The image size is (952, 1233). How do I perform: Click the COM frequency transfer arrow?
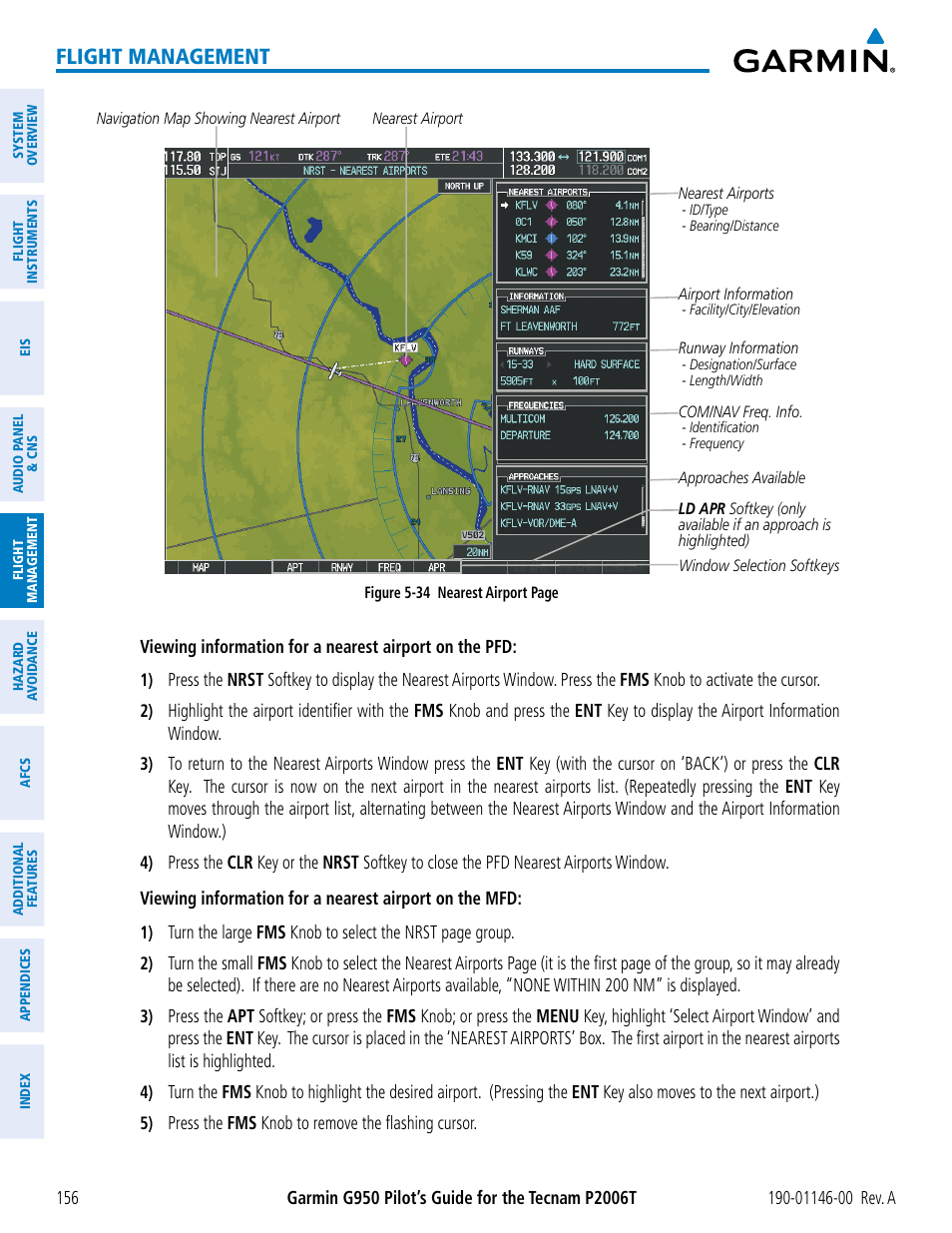point(564,157)
